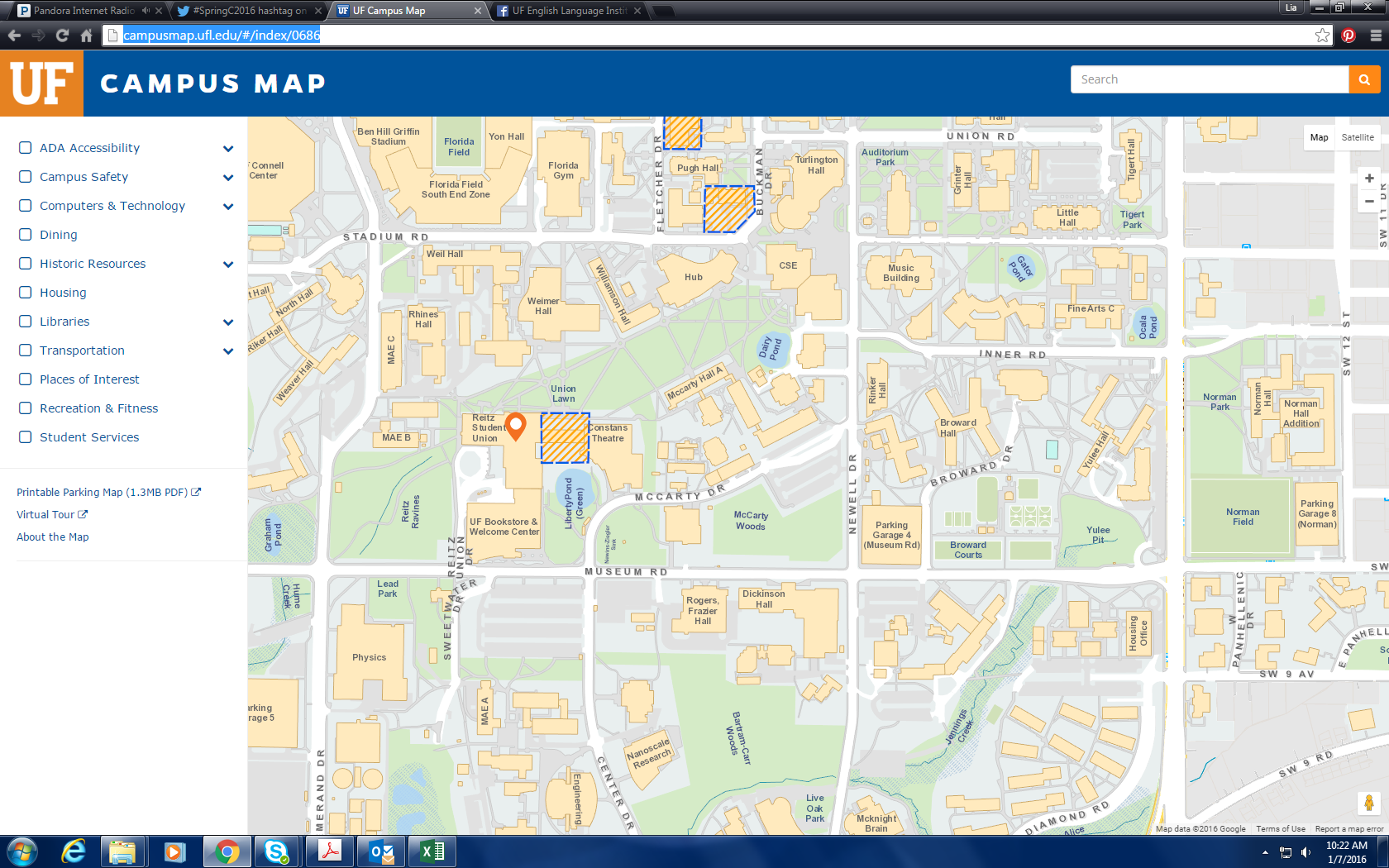Enable the ADA Accessibility checkbox
This screenshot has height=868, width=1389.
(26, 148)
